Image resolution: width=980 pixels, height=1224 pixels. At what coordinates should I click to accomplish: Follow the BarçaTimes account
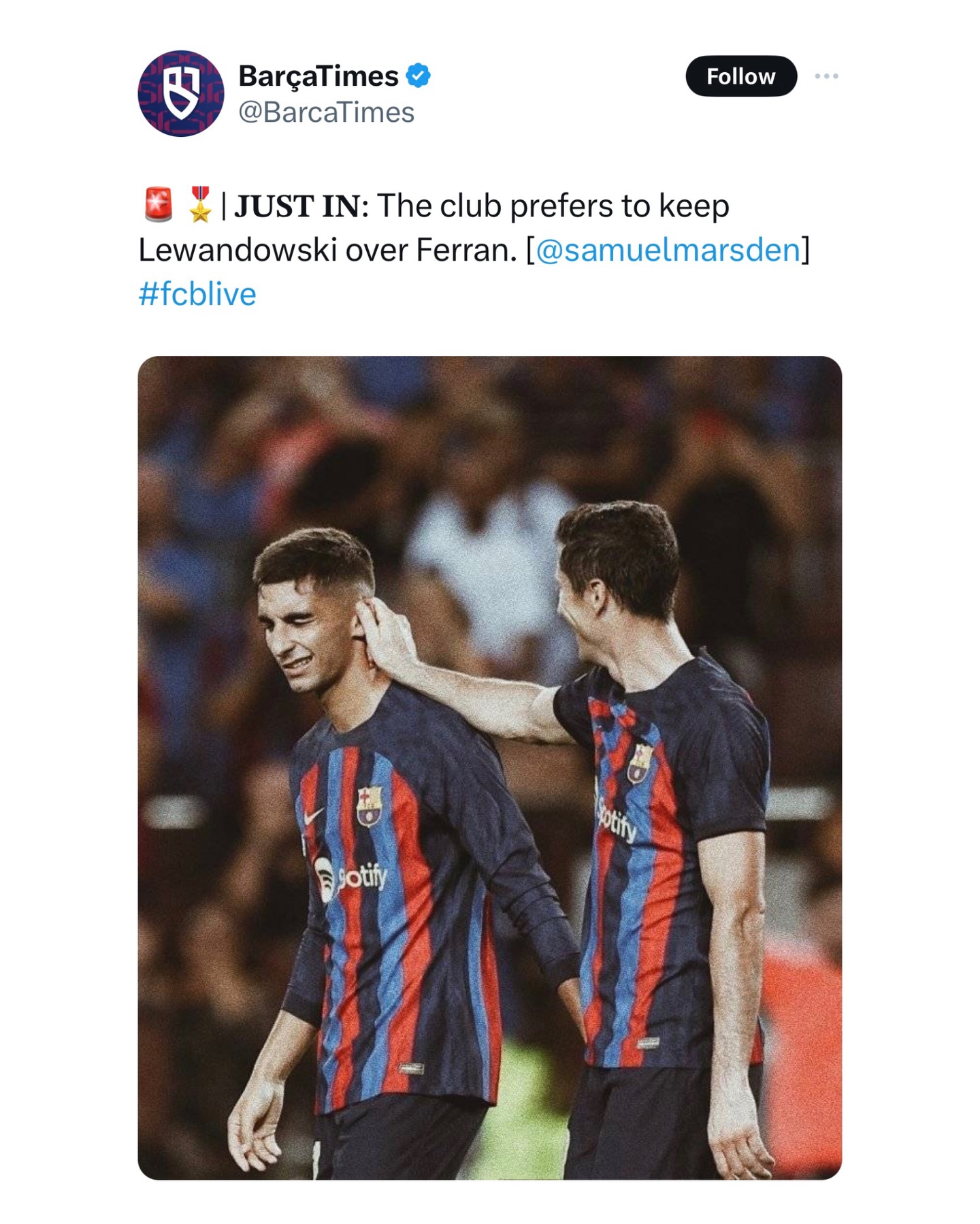click(741, 76)
